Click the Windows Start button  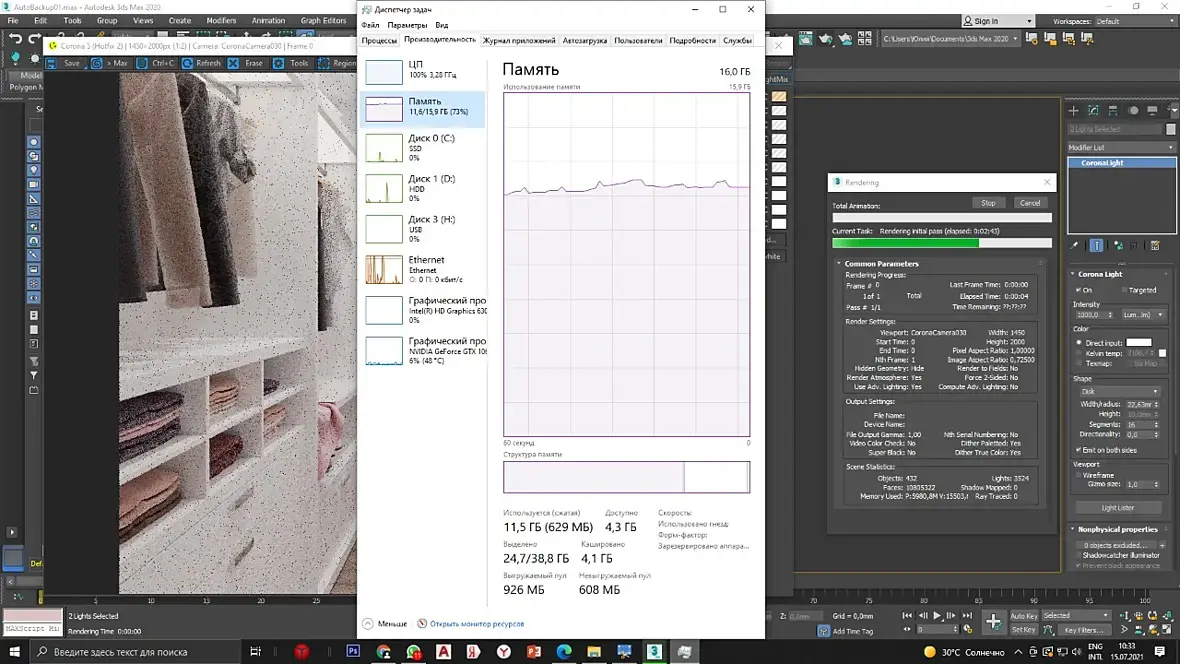[14, 651]
